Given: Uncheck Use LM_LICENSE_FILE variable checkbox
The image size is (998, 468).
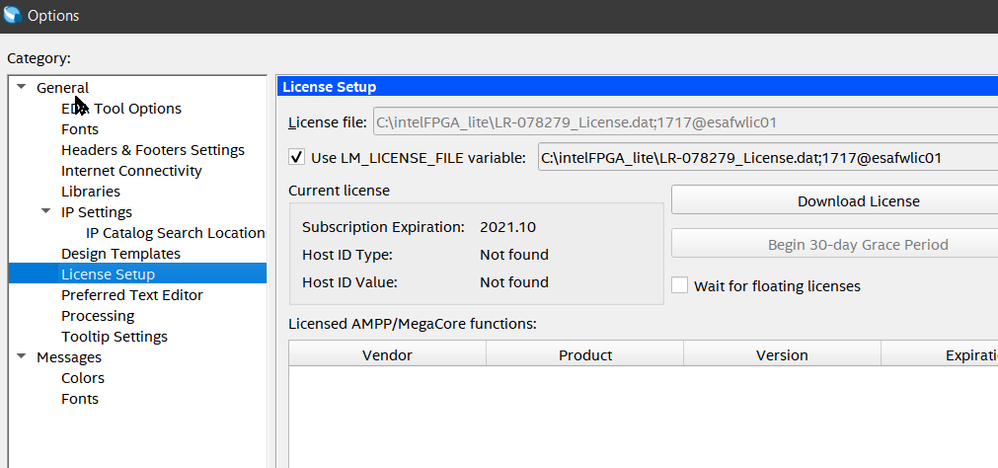Looking at the screenshot, I should click(296, 157).
